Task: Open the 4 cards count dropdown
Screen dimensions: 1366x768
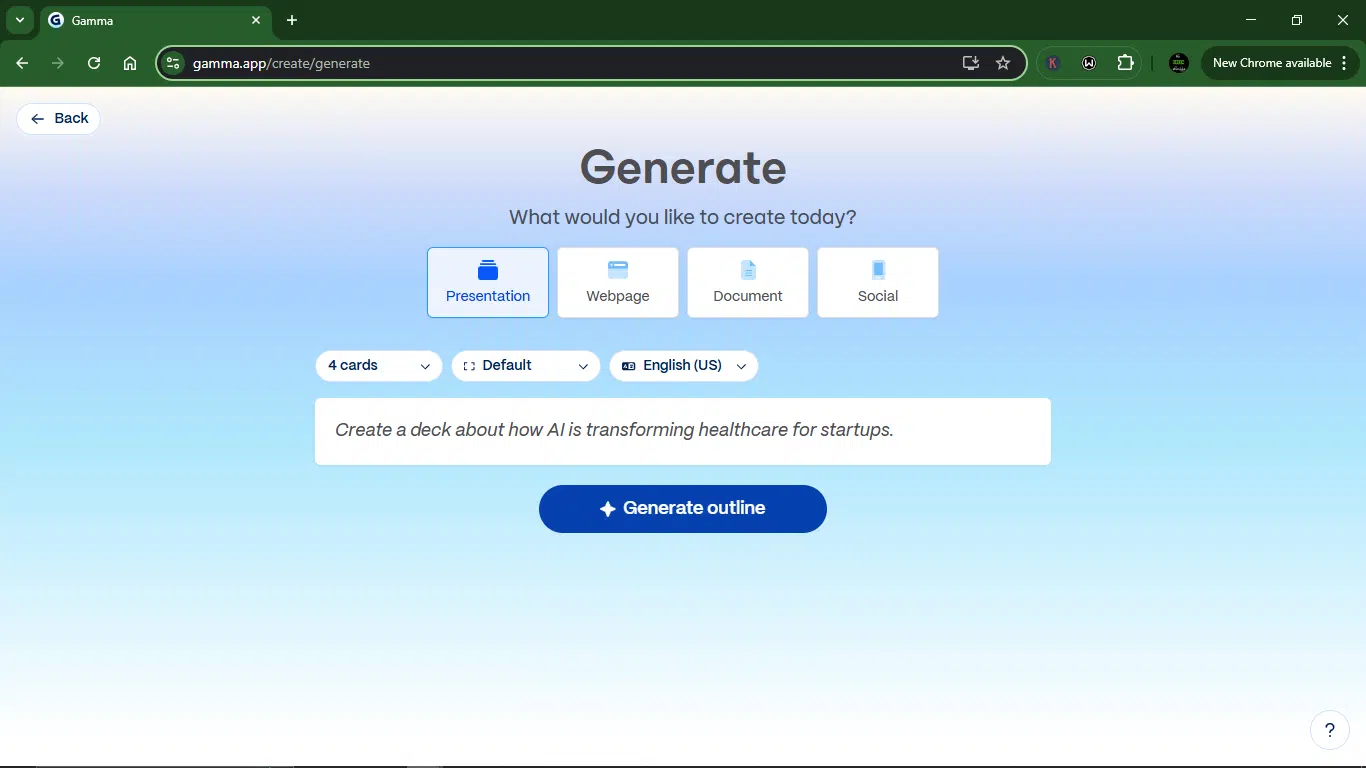Action: pos(379,366)
